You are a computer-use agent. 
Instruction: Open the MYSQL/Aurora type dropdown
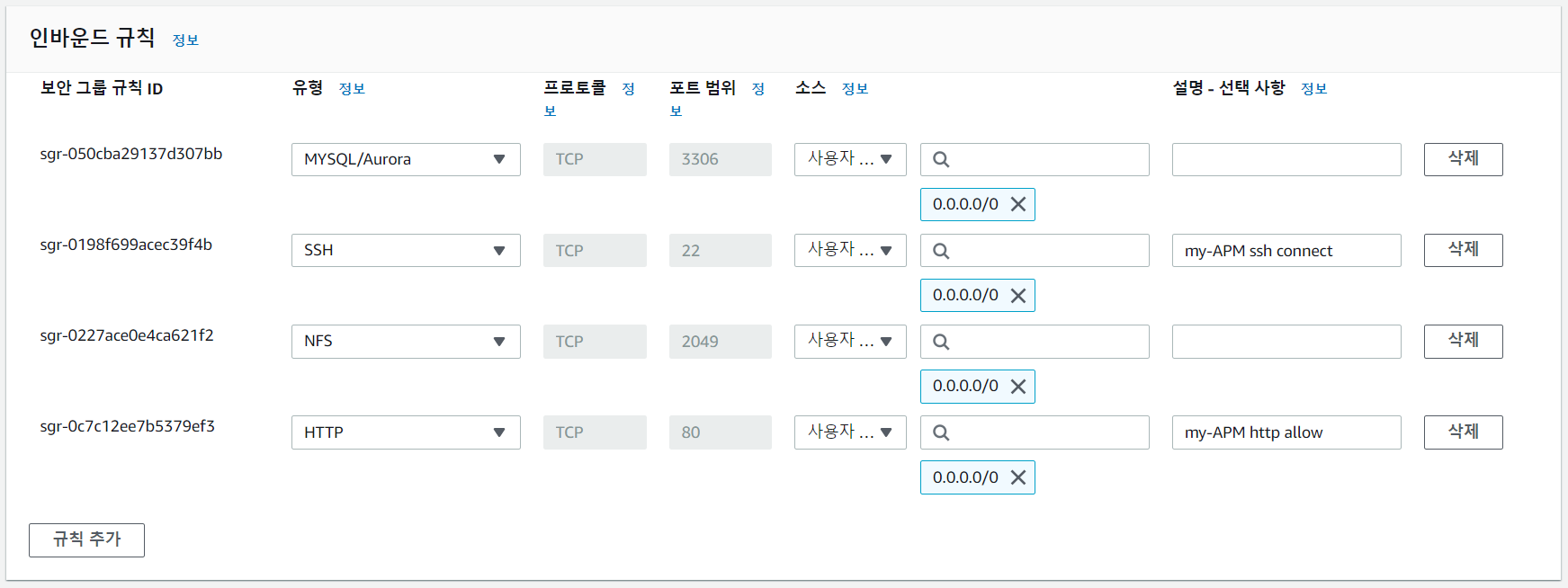pos(406,159)
